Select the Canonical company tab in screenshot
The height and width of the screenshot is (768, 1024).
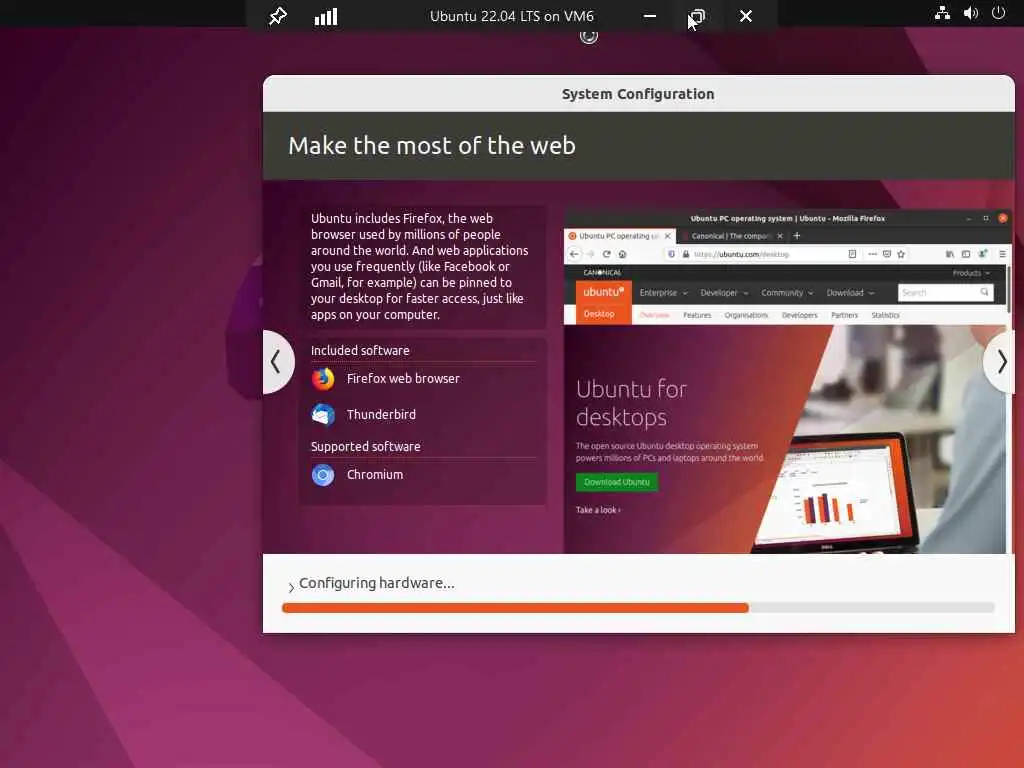point(731,236)
